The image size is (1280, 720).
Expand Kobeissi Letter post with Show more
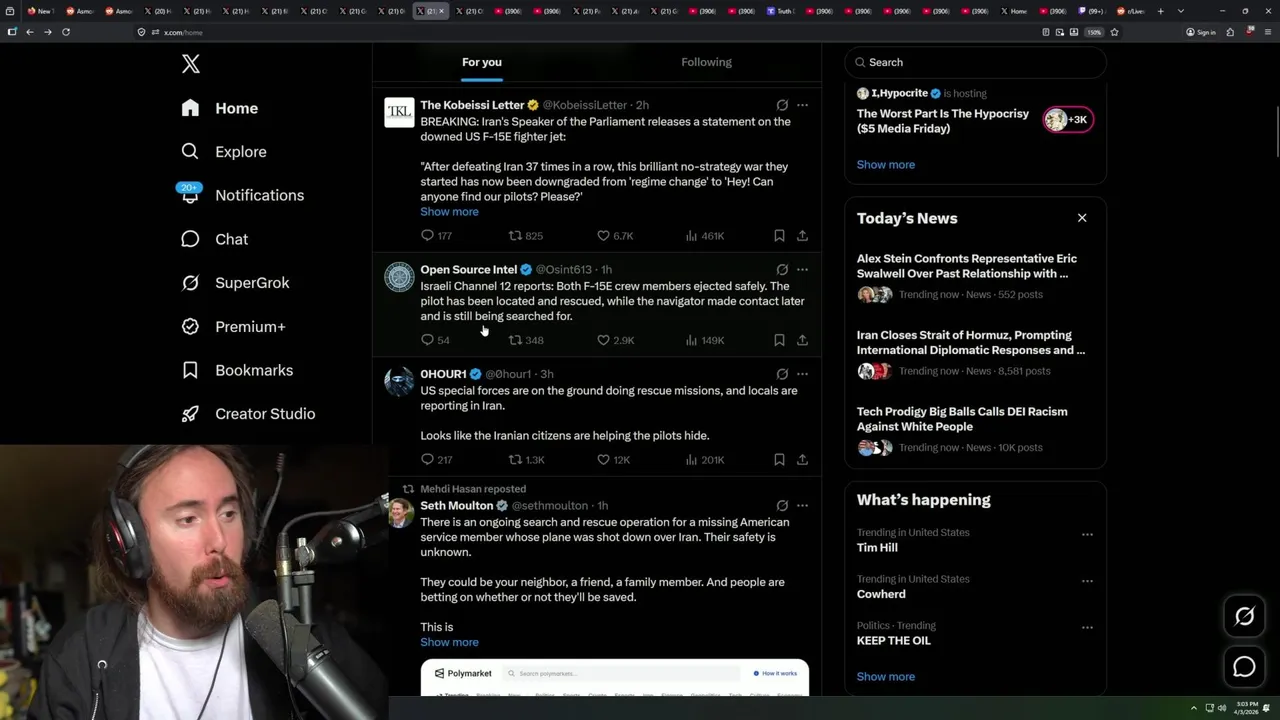[449, 212]
